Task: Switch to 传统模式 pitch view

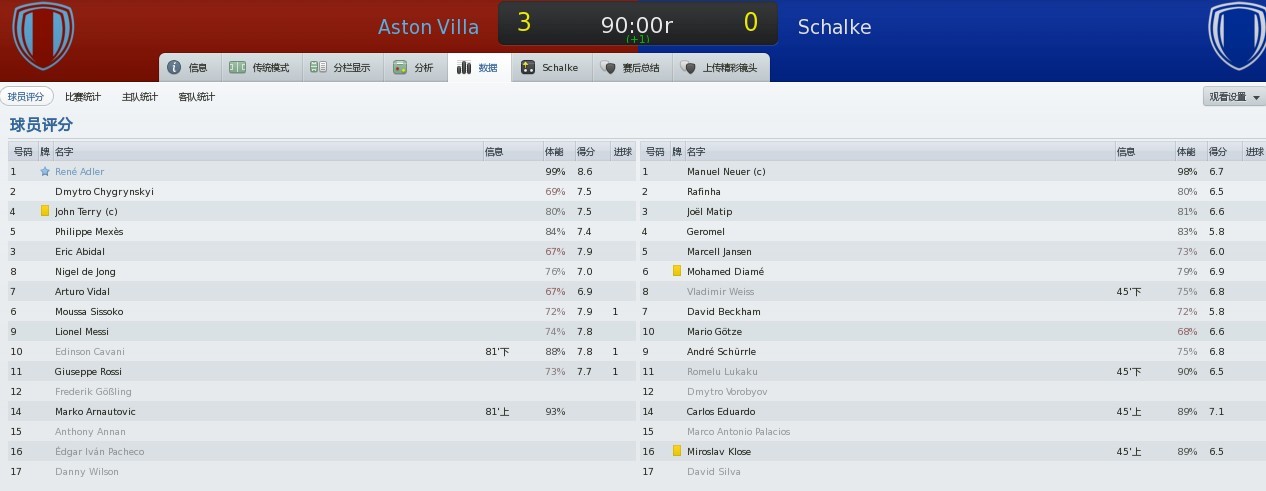Action: 260,68
